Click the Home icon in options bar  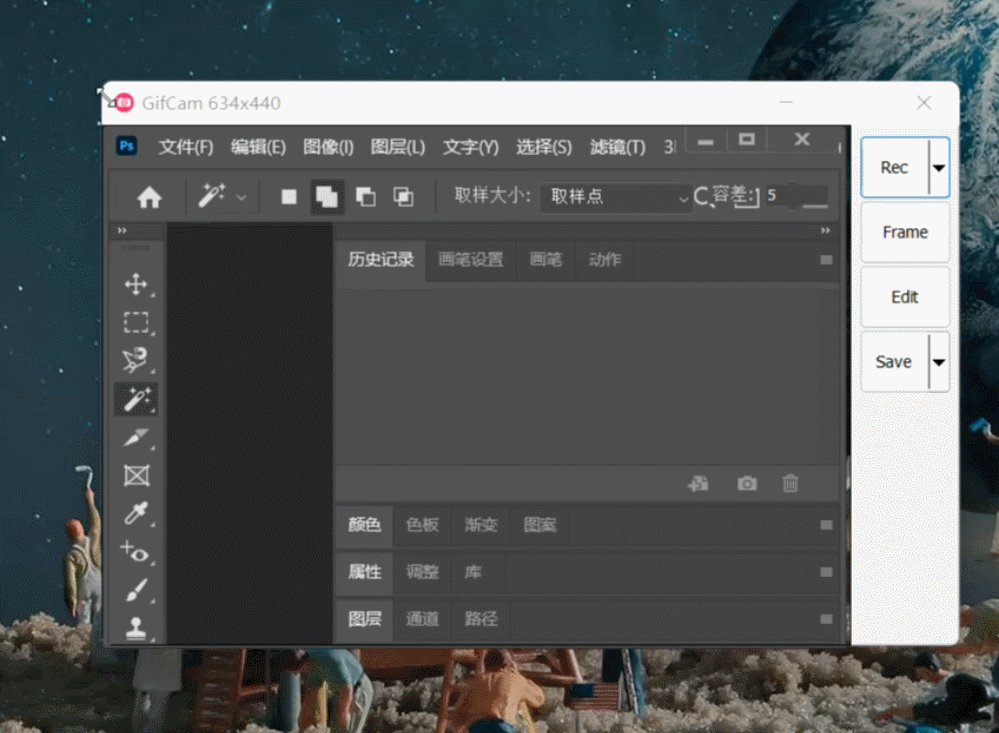[x=147, y=197]
